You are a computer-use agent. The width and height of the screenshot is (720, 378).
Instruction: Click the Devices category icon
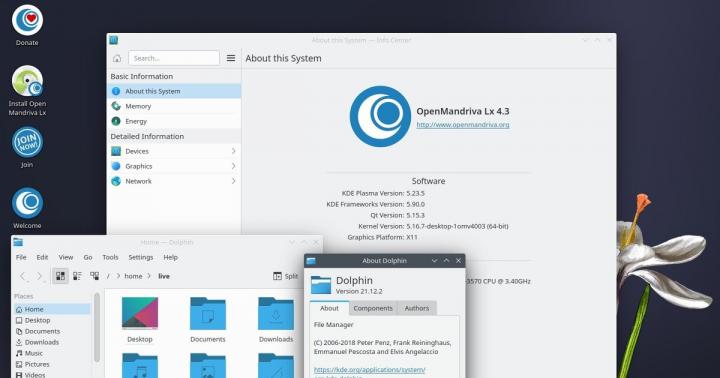[x=116, y=151]
